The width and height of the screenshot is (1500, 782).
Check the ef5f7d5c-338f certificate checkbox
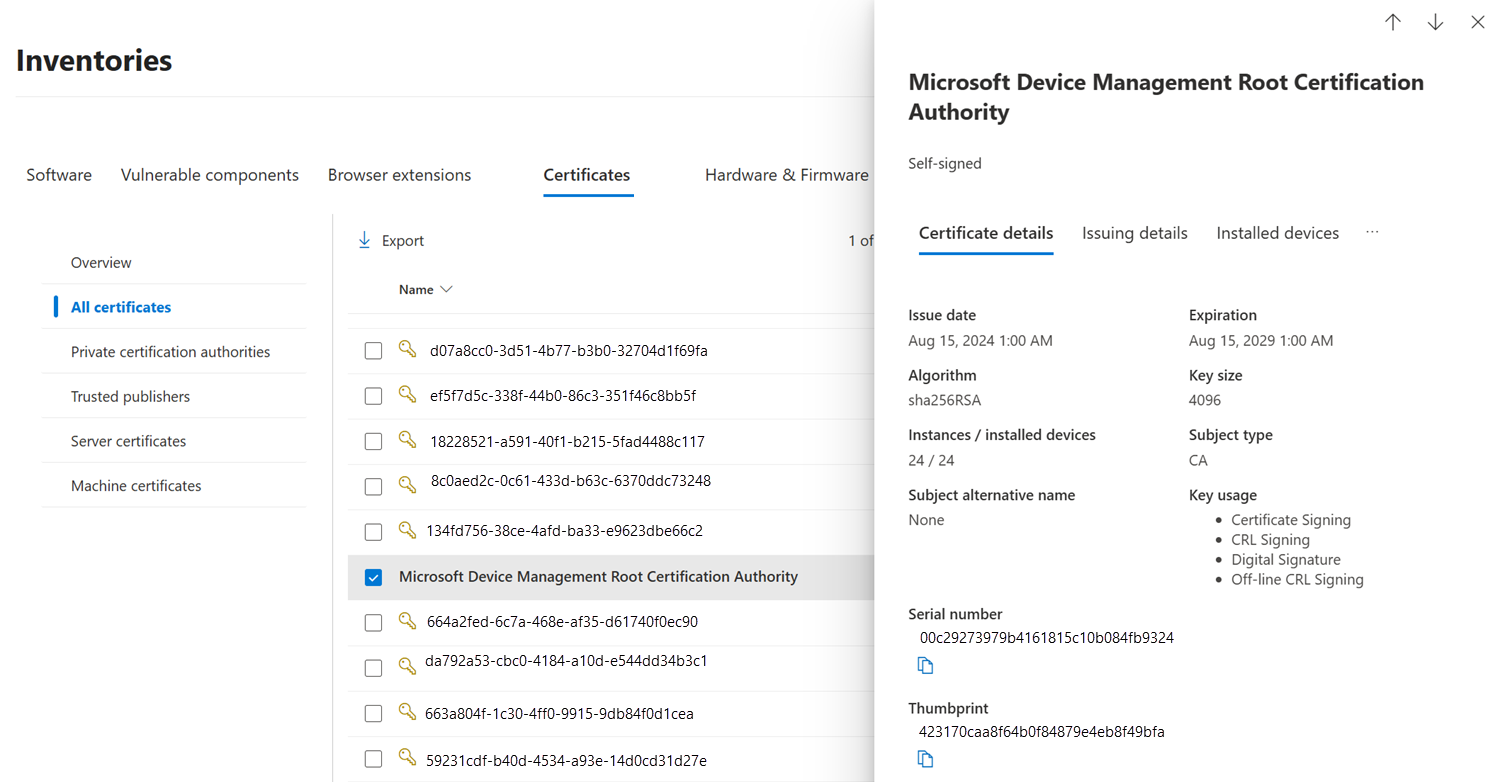pos(373,396)
